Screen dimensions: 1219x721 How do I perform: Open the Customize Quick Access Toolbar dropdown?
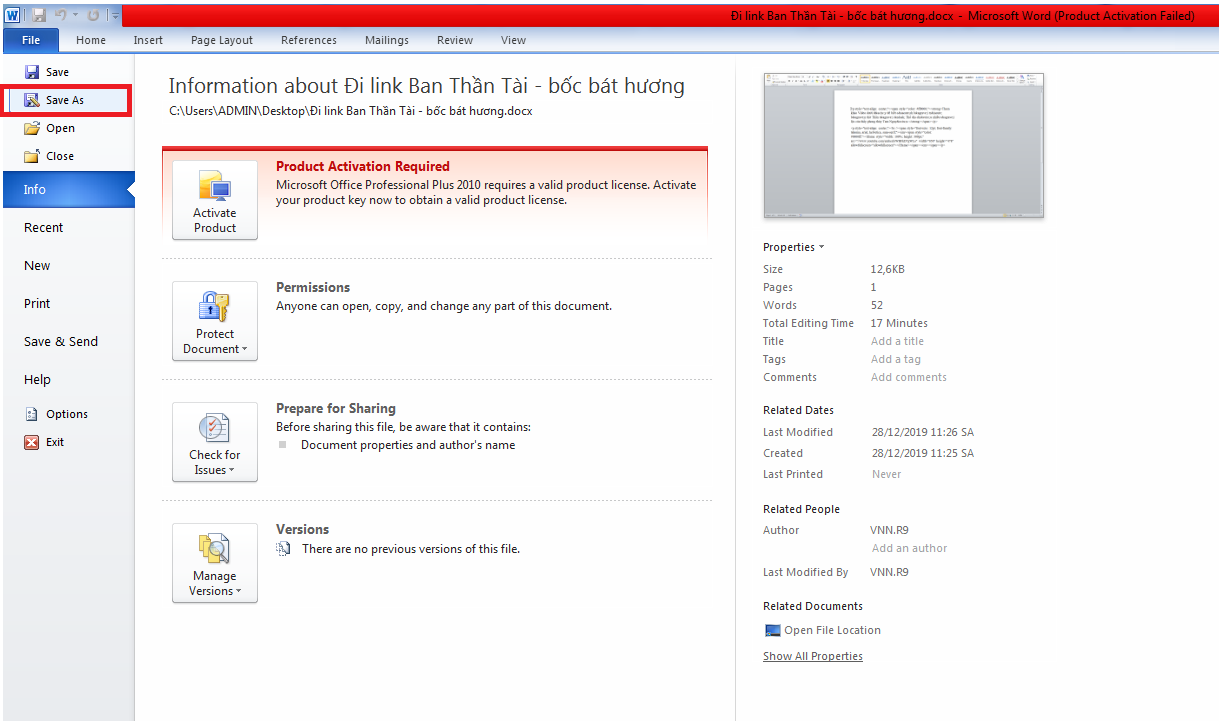tap(115, 16)
